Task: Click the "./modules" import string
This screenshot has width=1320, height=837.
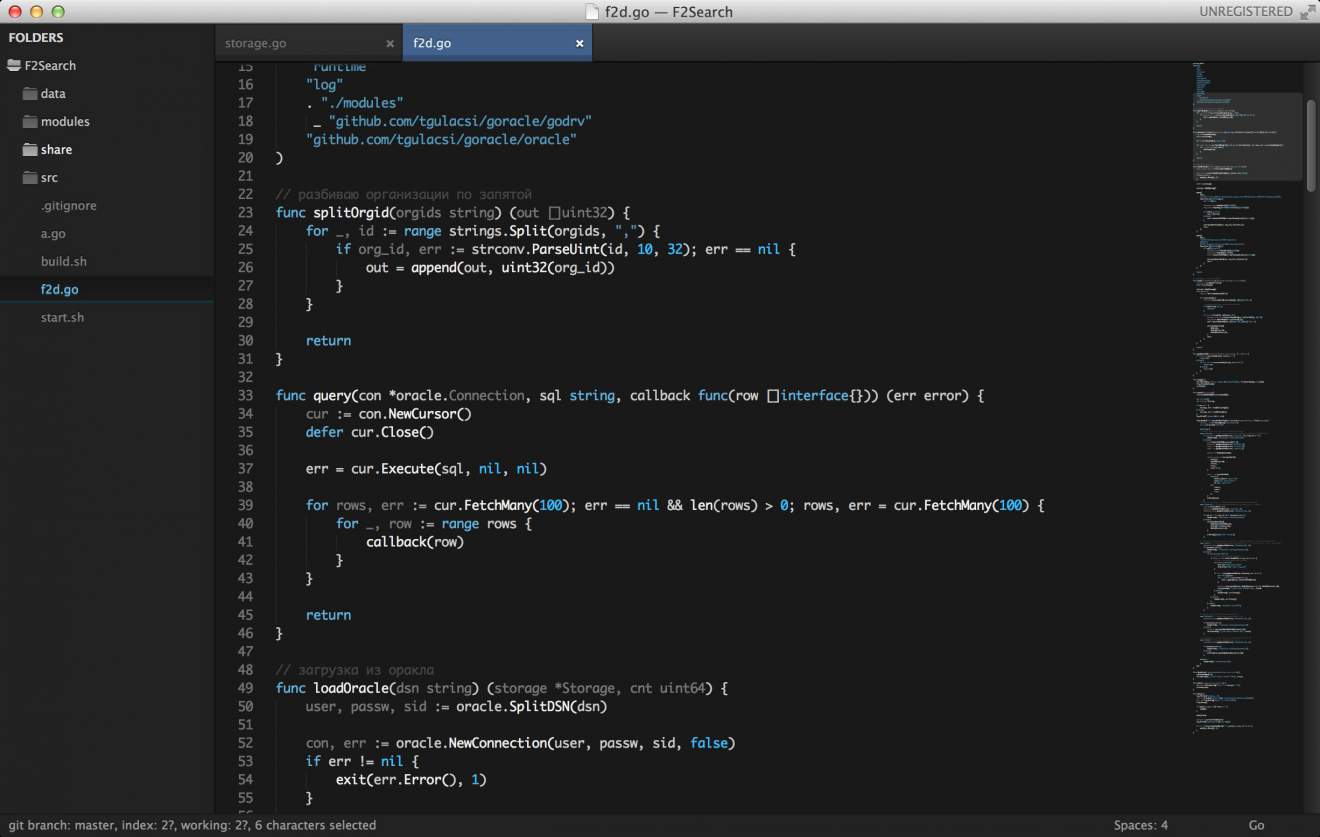Action: [362, 102]
